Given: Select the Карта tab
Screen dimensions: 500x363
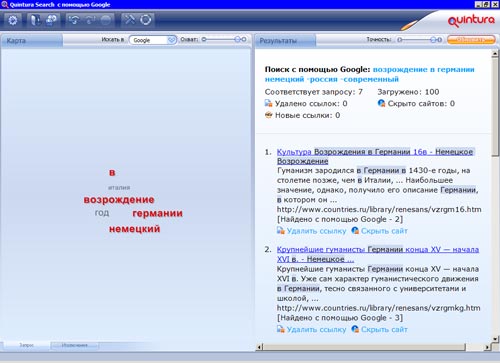Looking at the screenshot, I should click(x=31, y=41).
